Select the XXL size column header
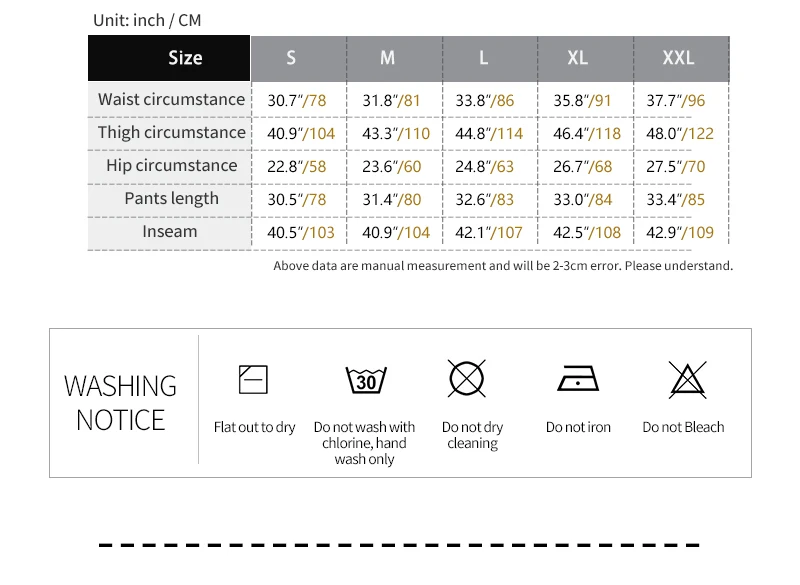This screenshot has height=585, width=800. pyautogui.click(x=678, y=58)
